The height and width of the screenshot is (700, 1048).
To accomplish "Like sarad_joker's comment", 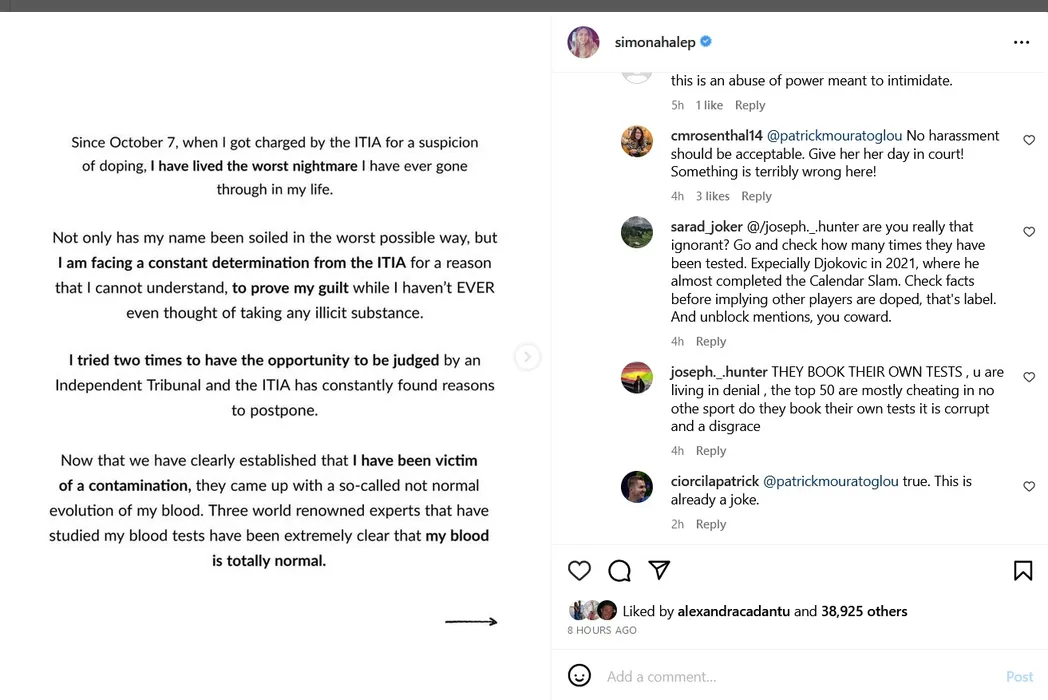I will coord(1029,232).
